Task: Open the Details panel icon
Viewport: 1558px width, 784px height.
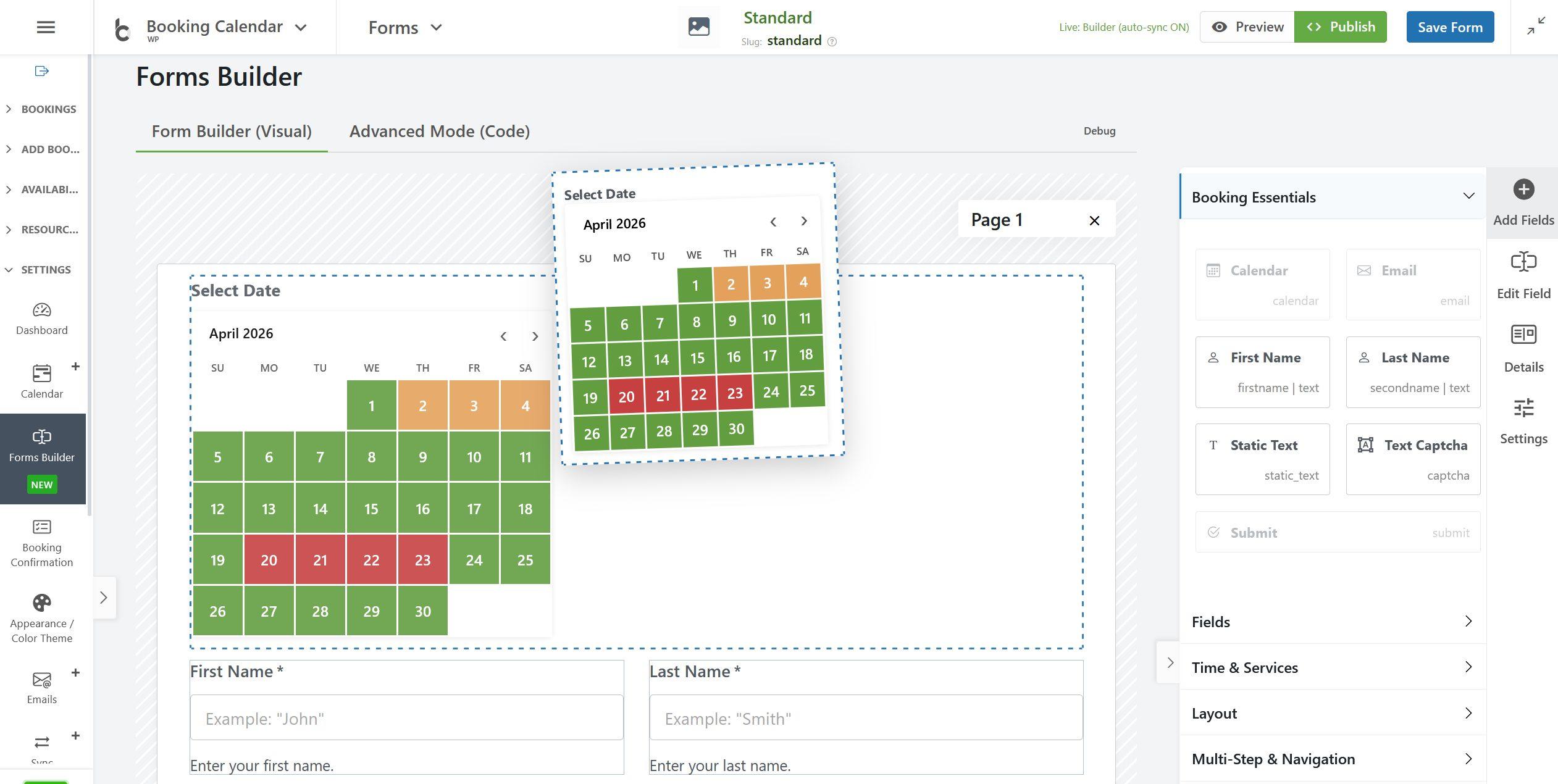Action: click(1523, 335)
